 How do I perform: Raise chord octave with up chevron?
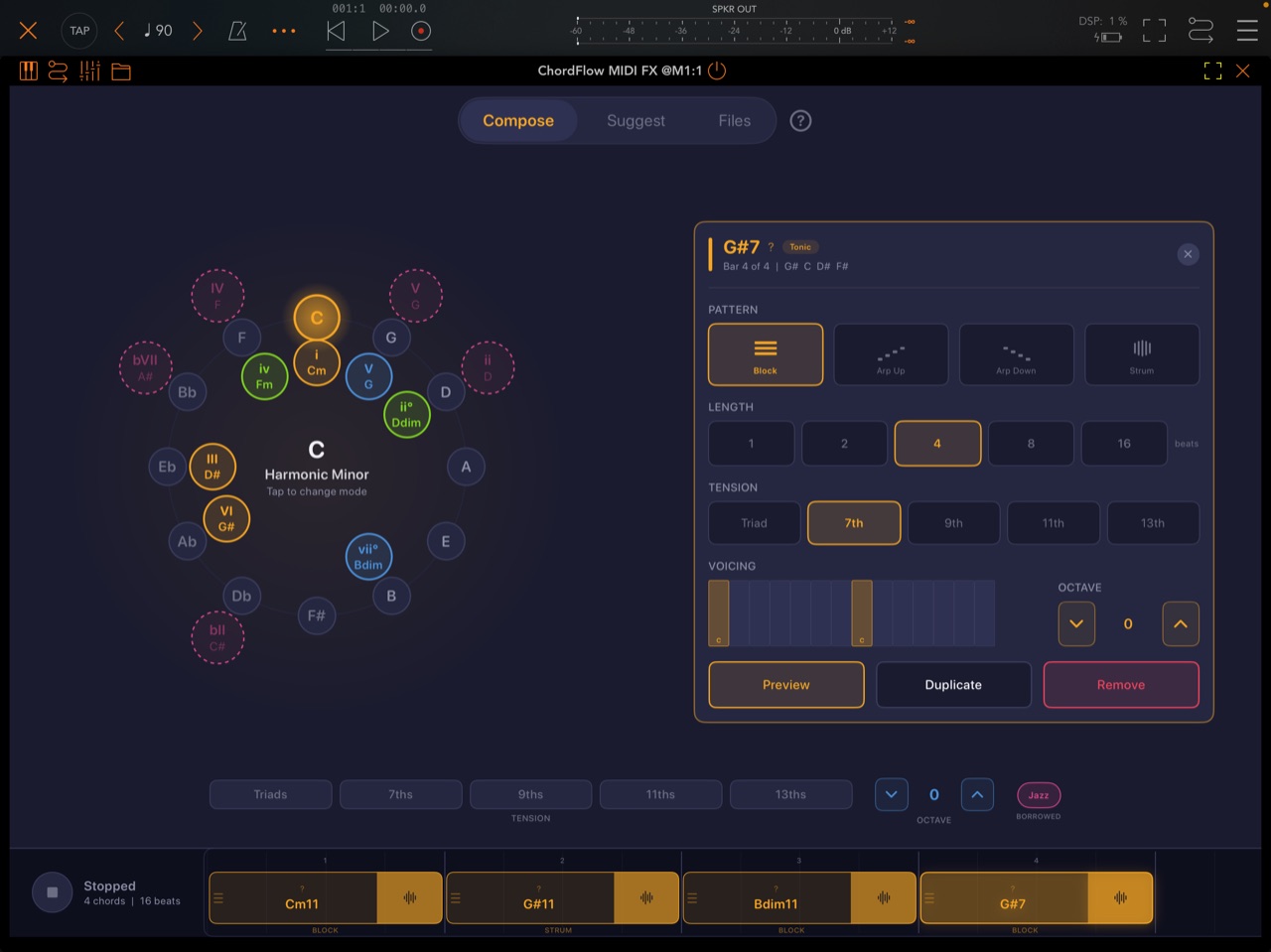1181,624
